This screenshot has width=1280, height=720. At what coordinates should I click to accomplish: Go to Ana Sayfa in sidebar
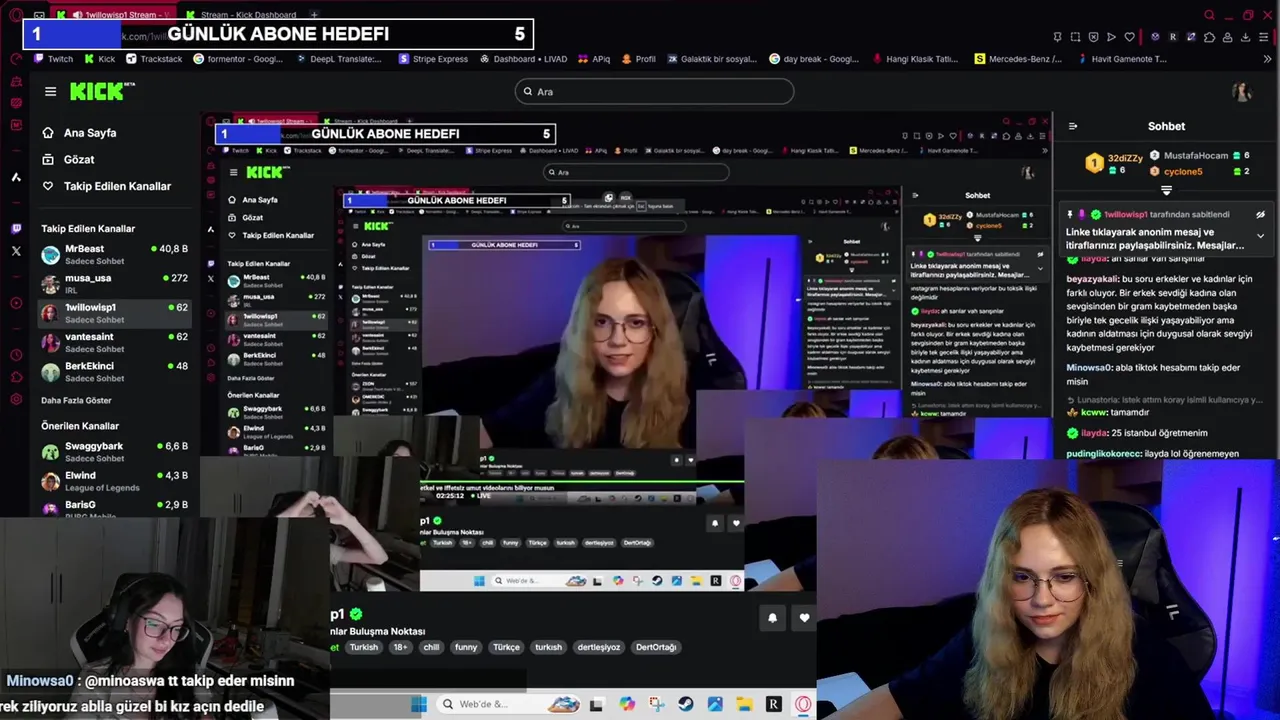(x=90, y=133)
